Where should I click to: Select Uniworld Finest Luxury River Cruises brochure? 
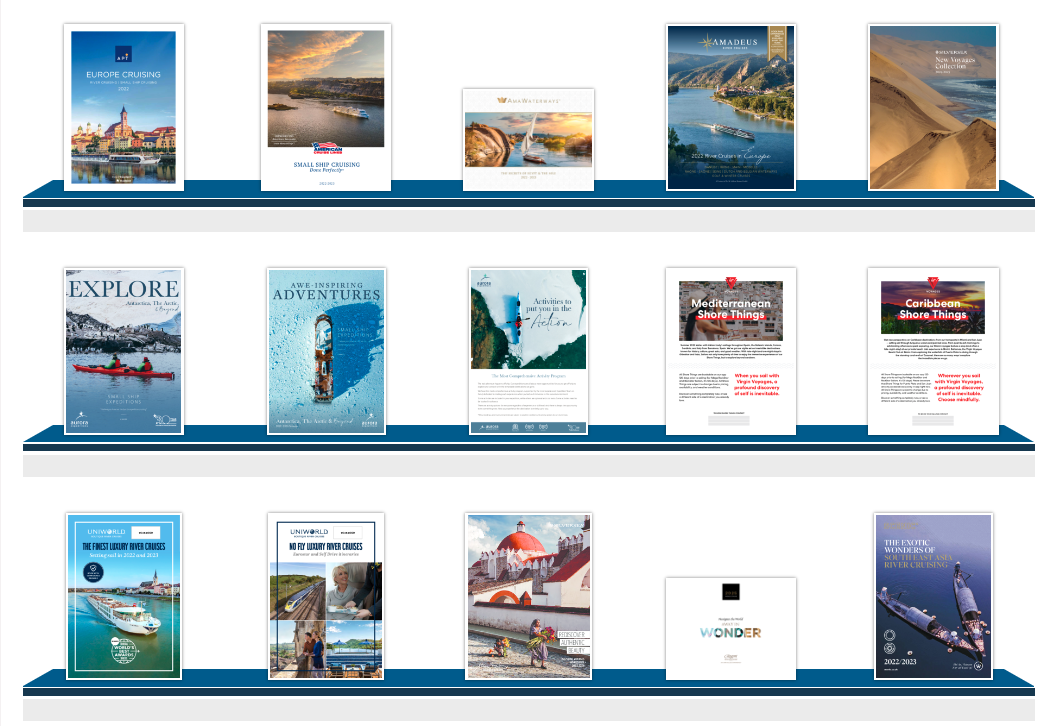pyautogui.click(x=124, y=596)
